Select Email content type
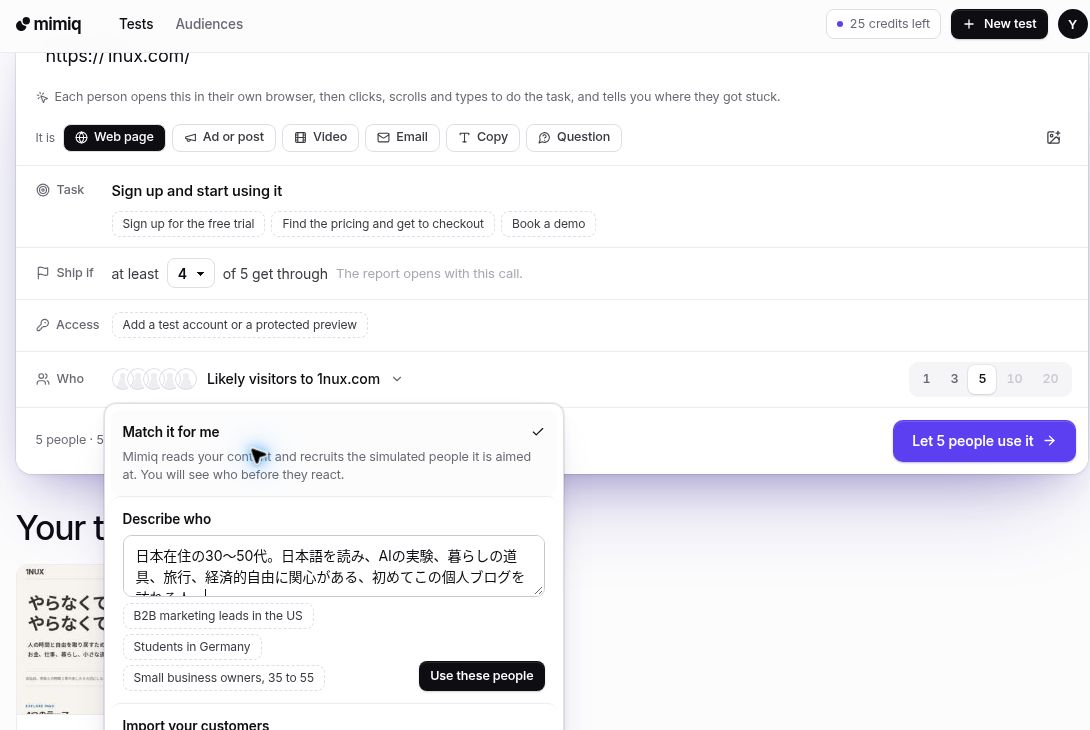The image size is (1090, 730). [402, 138]
